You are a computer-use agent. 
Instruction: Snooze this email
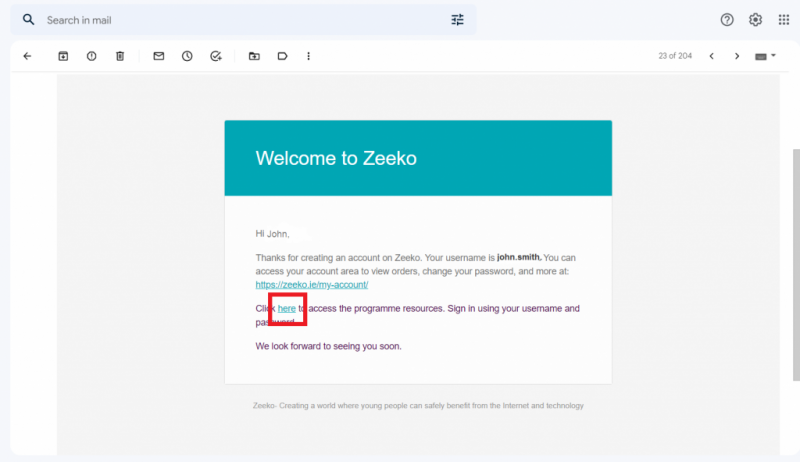187,56
